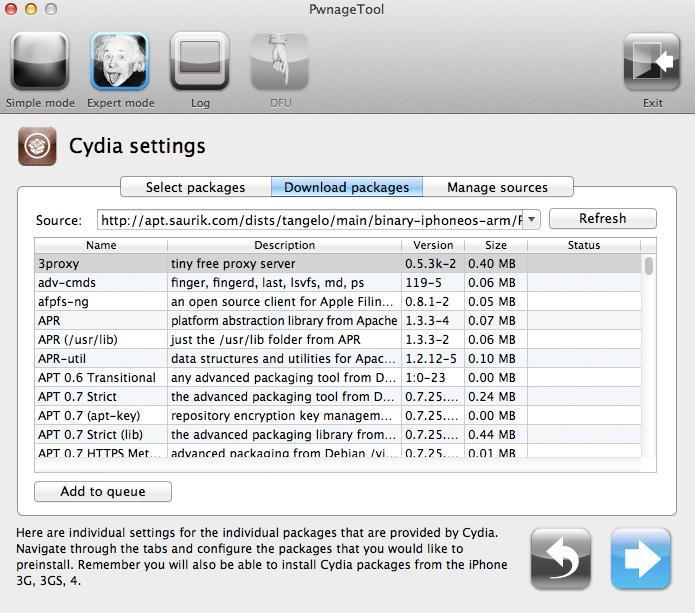
Task: Switch to the Manage sources tab
Action: click(497, 187)
